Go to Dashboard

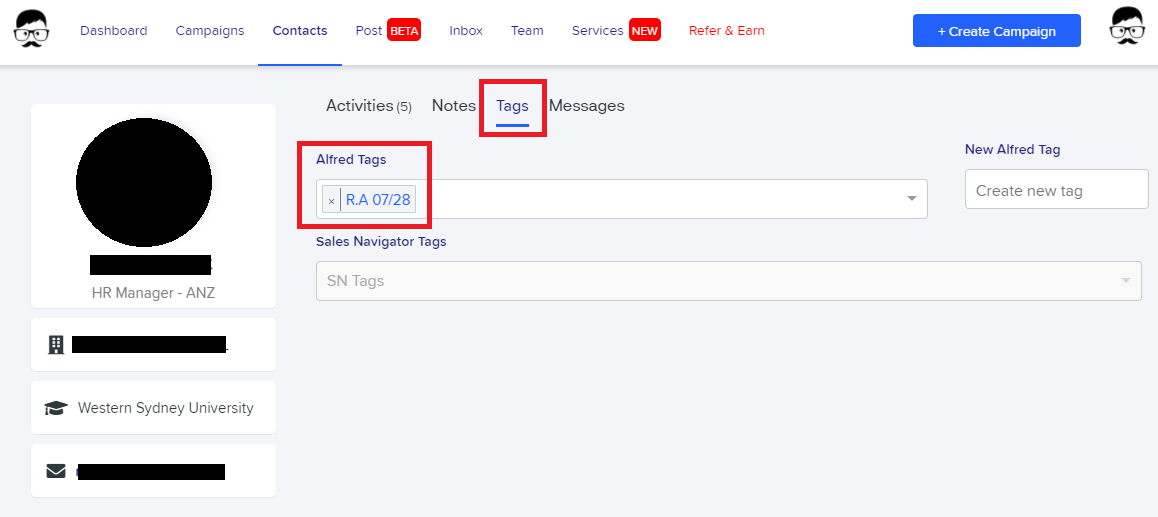[114, 30]
